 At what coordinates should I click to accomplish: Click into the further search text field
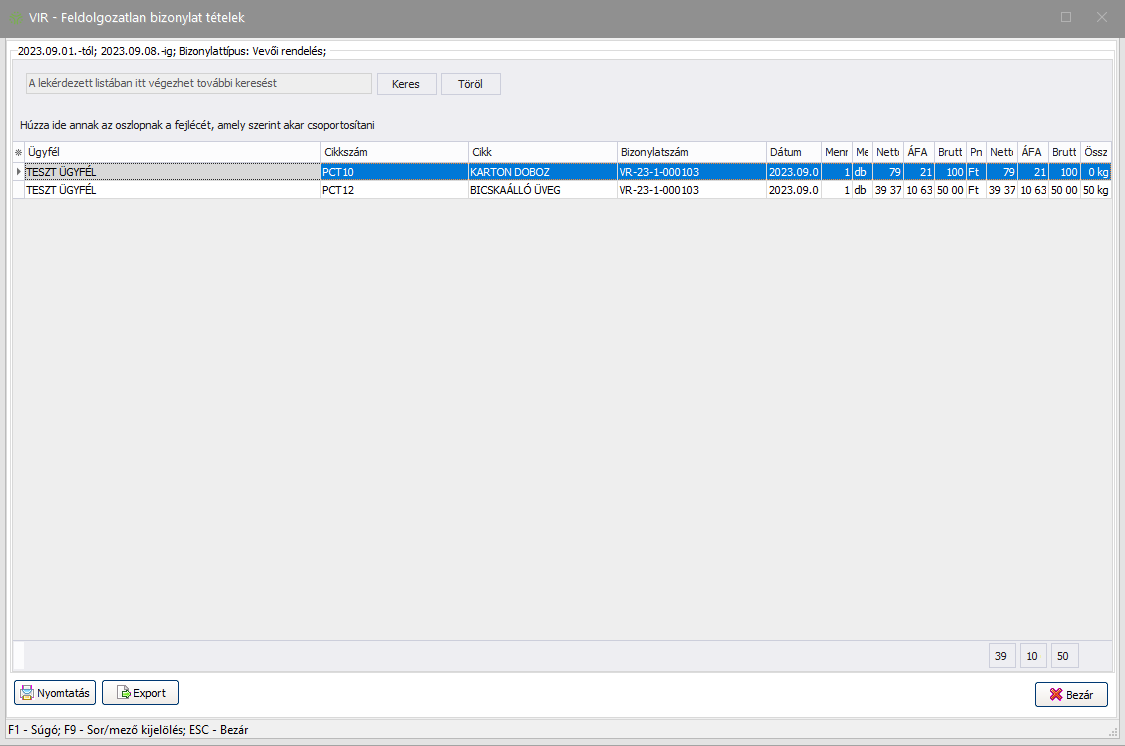198,83
